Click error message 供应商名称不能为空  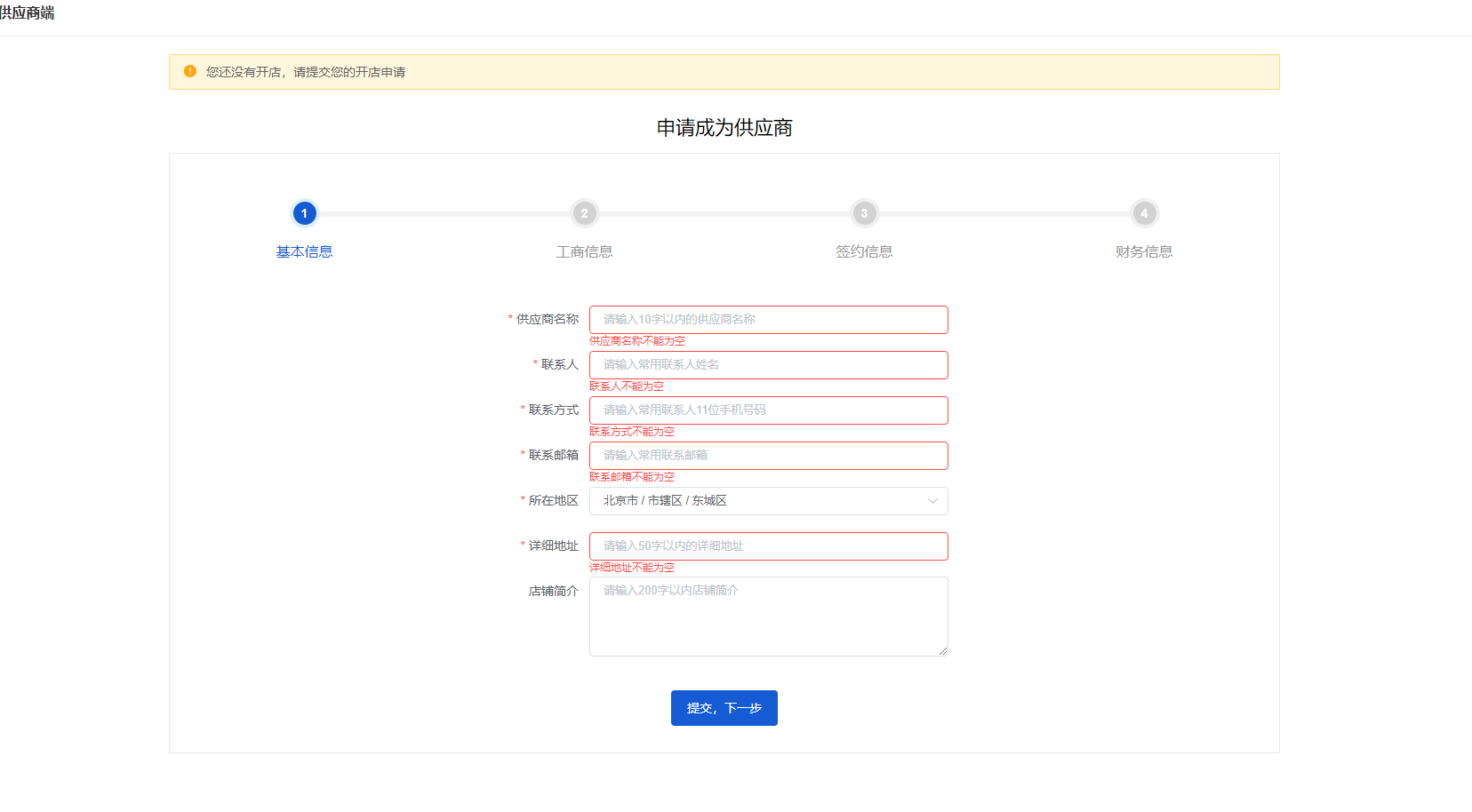[637, 341]
